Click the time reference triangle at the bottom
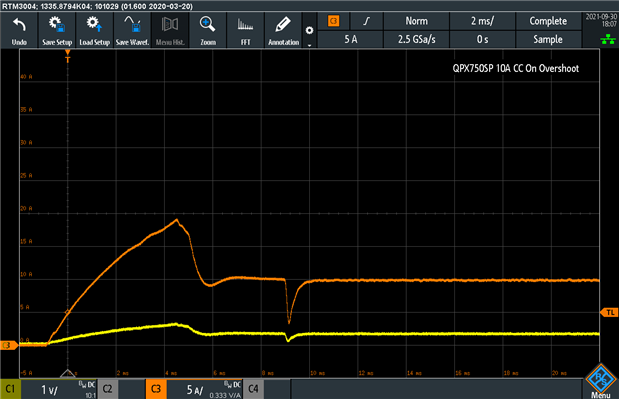The width and height of the screenshot is (619, 399). 68,373
